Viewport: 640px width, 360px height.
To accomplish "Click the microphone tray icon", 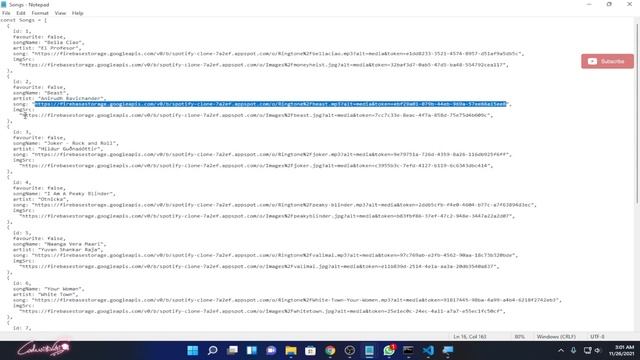I will (x=573, y=350).
